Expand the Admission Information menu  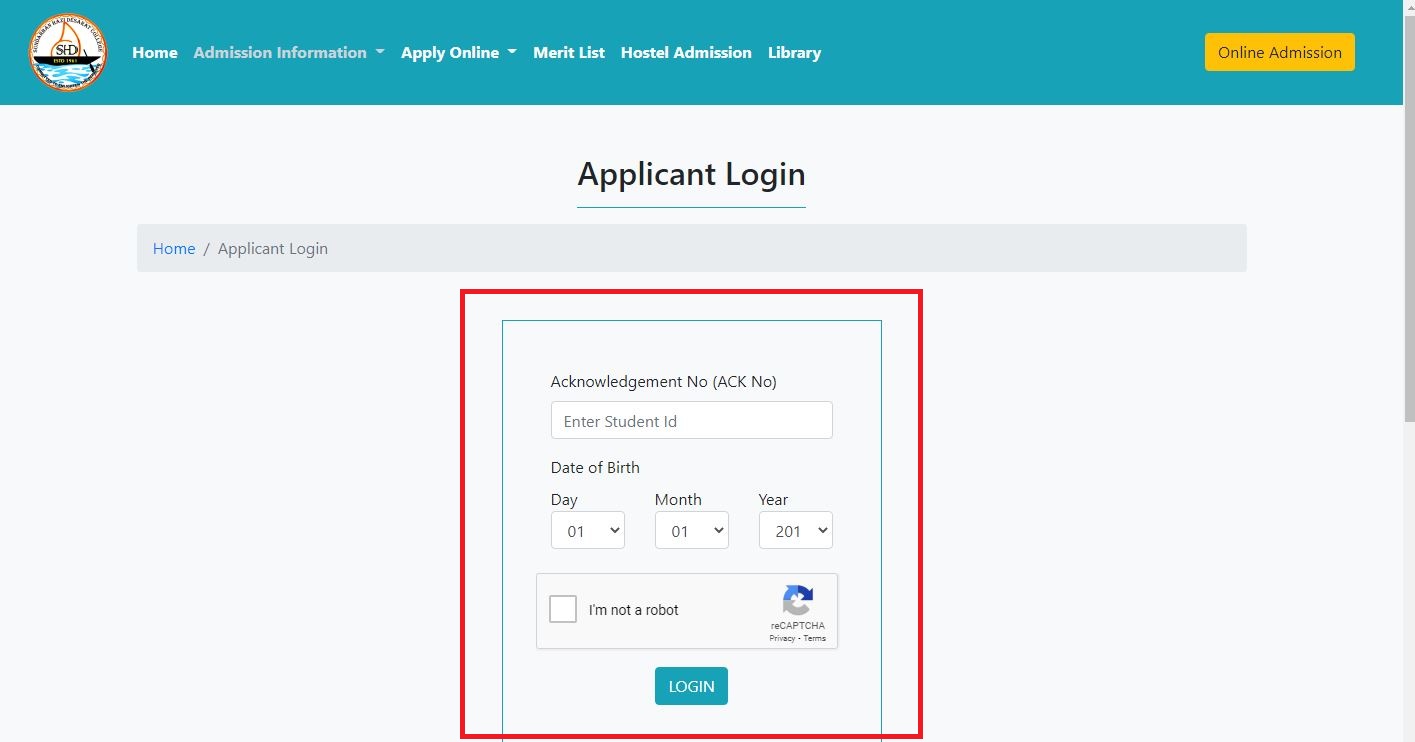pos(288,53)
